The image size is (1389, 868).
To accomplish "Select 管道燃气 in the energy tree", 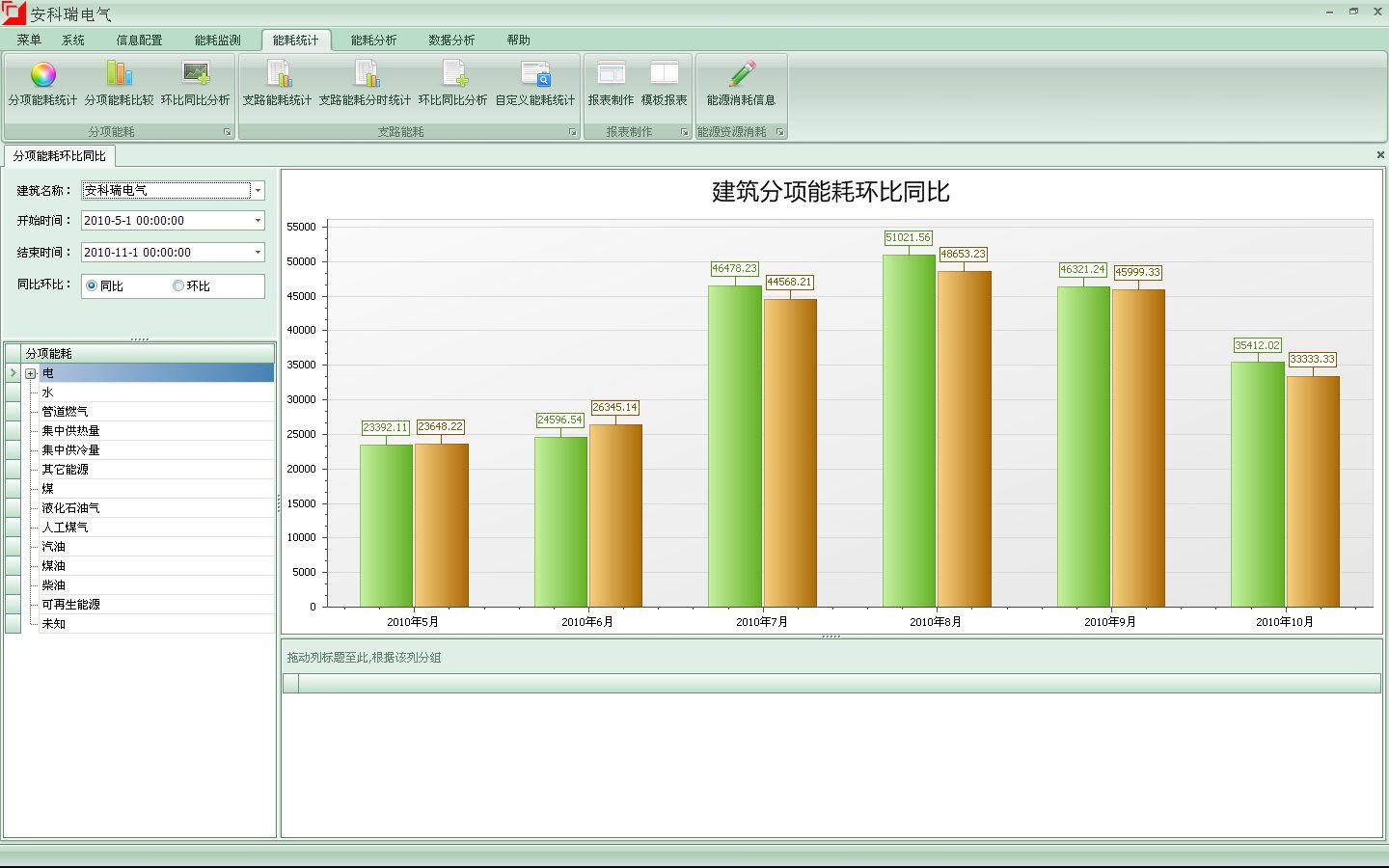I will click(x=65, y=412).
